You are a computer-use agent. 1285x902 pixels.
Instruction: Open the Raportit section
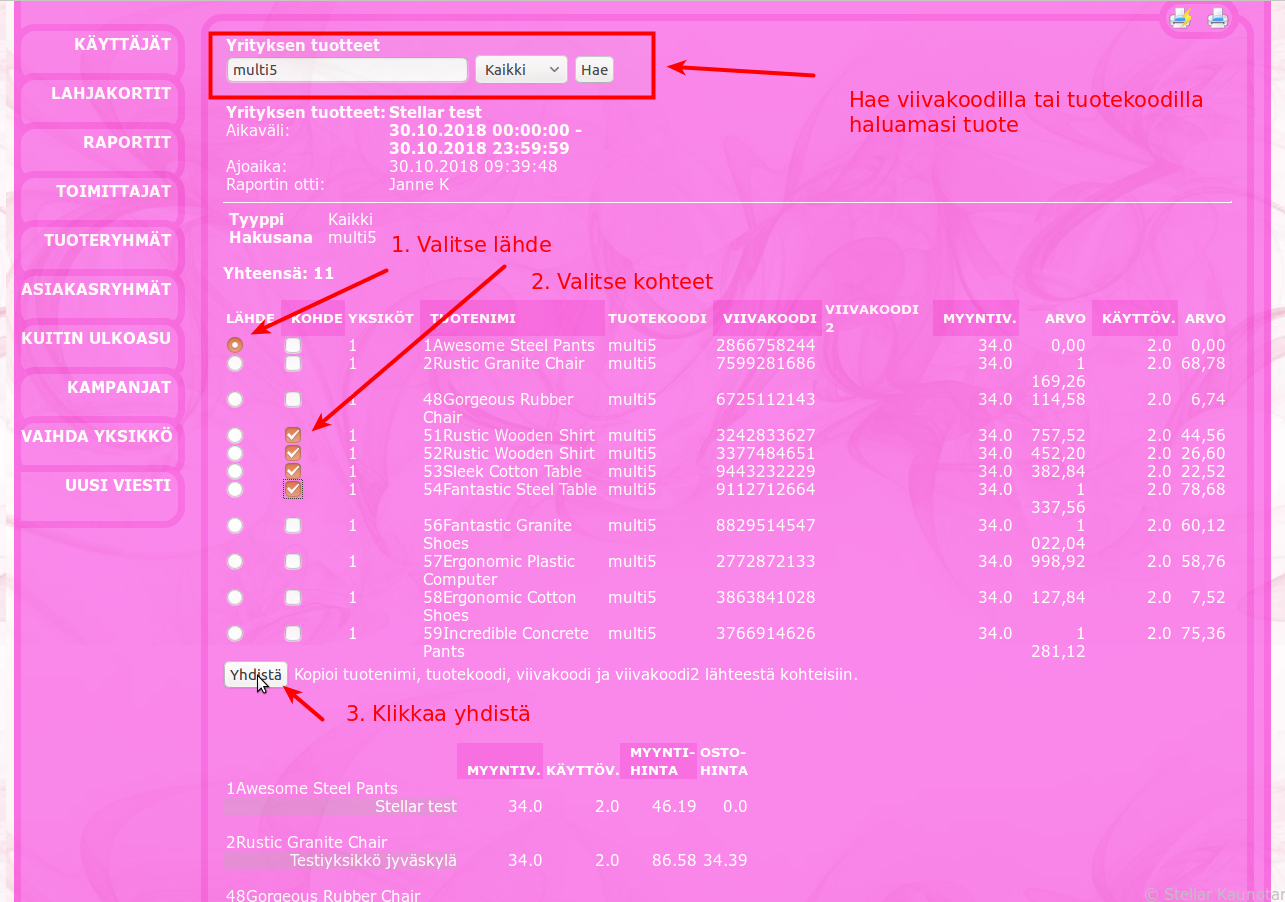(127, 142)
